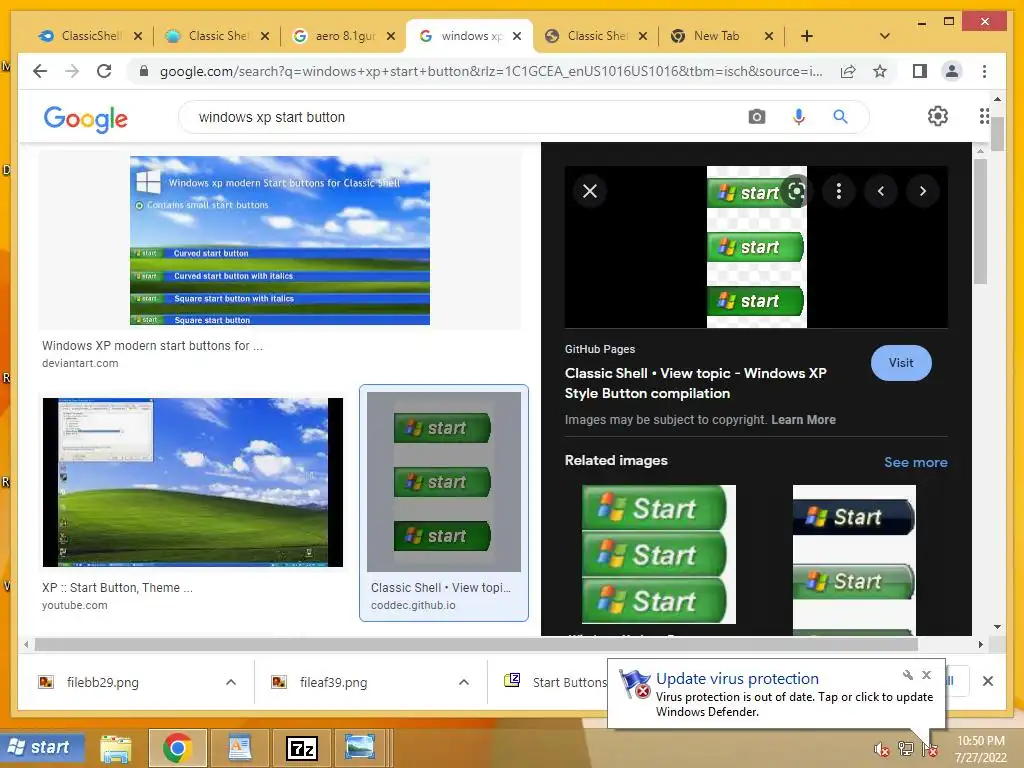Click the preview panel vertical scrollbar
Viewport: 1024px width, 768px height.
click(x=980, y=222)
